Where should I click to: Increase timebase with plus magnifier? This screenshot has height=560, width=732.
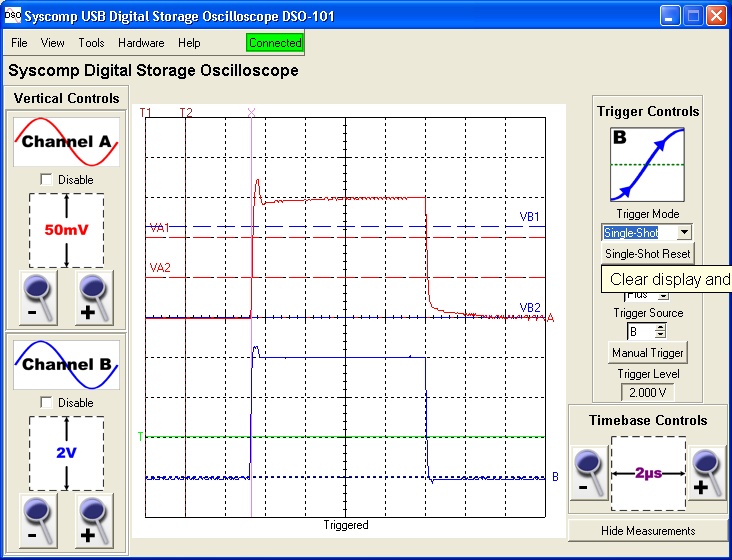[706, 472]
